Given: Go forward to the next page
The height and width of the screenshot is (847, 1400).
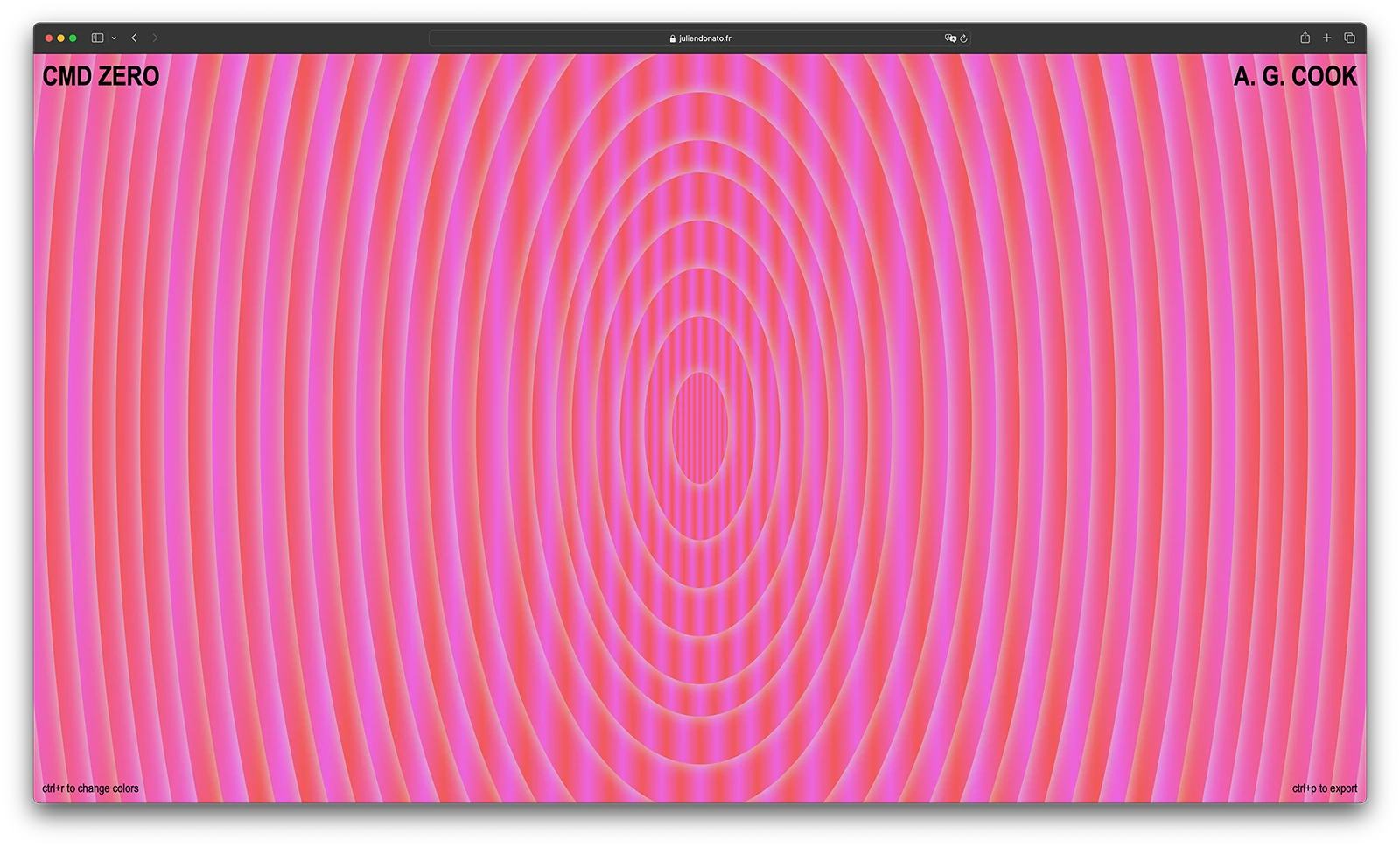Looking at the screenshot, I should [x=155, y=38].
